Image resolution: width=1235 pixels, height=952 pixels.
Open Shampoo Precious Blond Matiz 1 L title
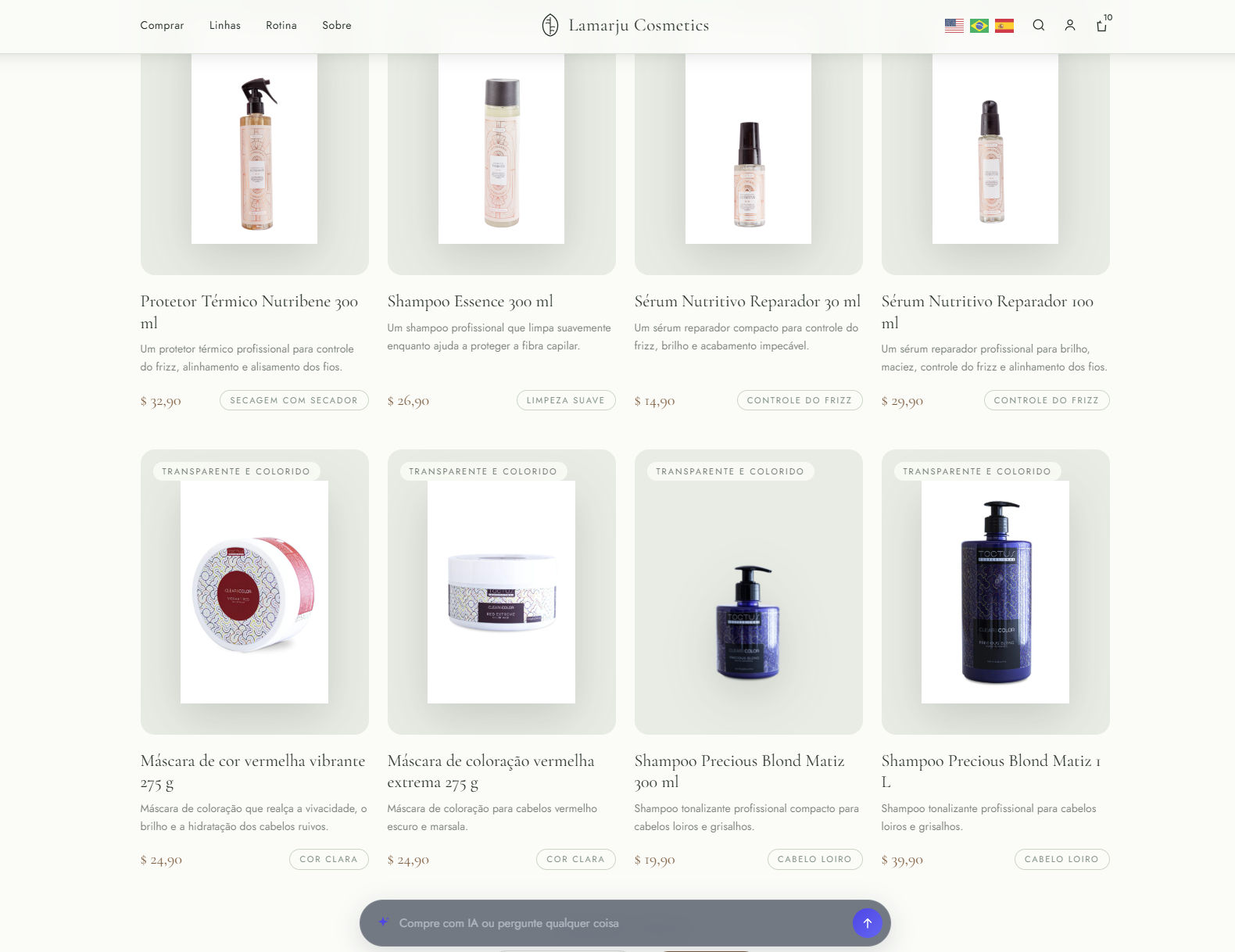click(991, 771)
